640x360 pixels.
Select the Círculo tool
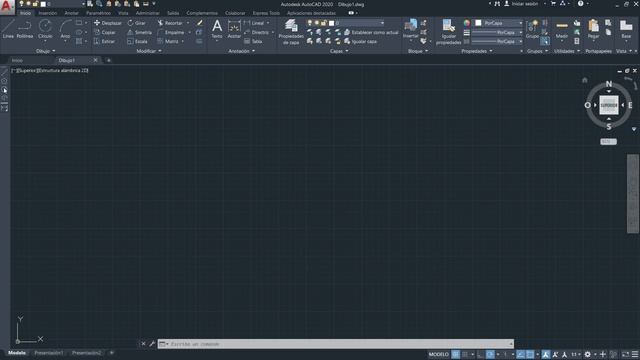tap(45, 29)
